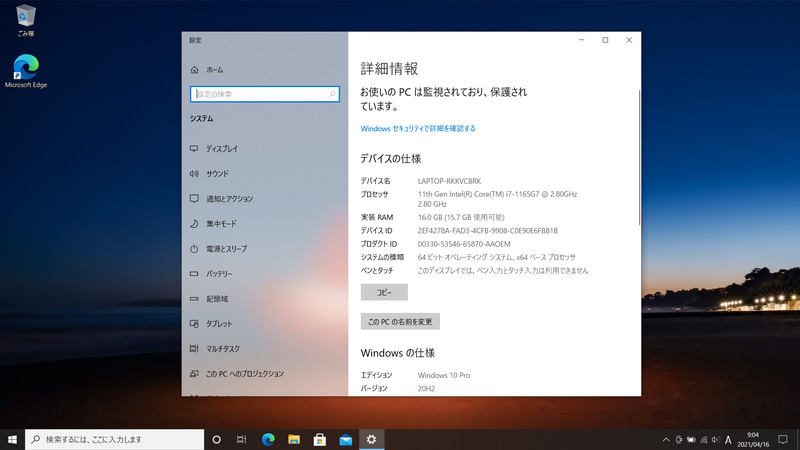The width and height of the screenshot is (800, 450).
Task: Select device name LAPTOP-RKKVCBRK text
Action: pos(449,181)
